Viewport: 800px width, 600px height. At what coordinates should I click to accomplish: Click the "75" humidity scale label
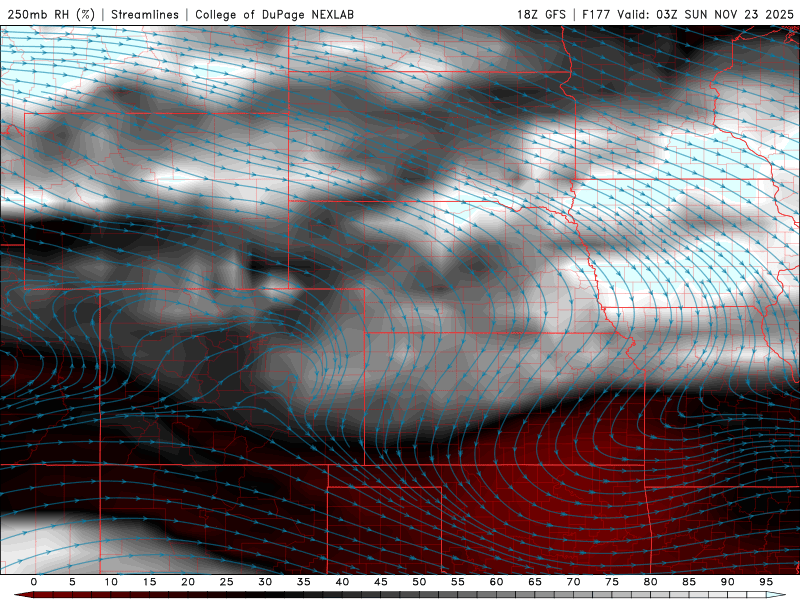tap(612, 582)
